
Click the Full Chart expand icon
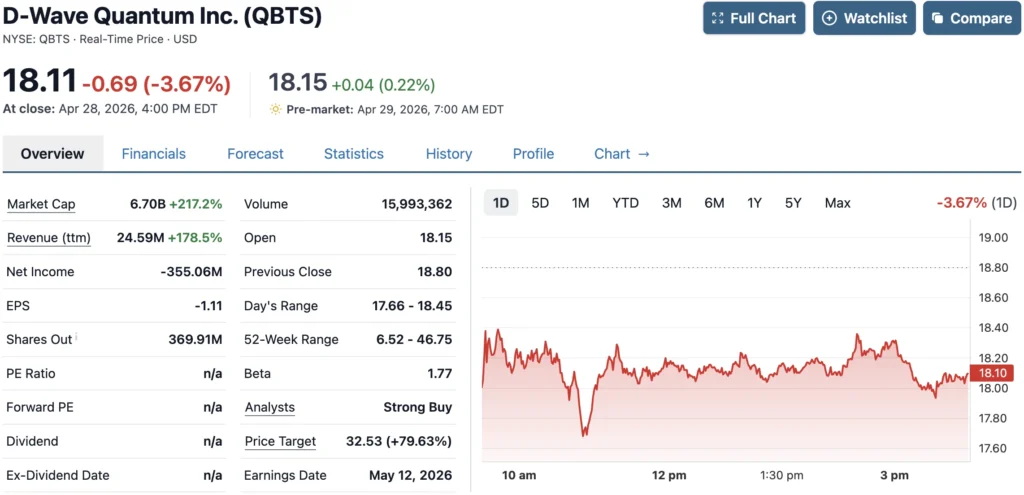tap(717, 18)
